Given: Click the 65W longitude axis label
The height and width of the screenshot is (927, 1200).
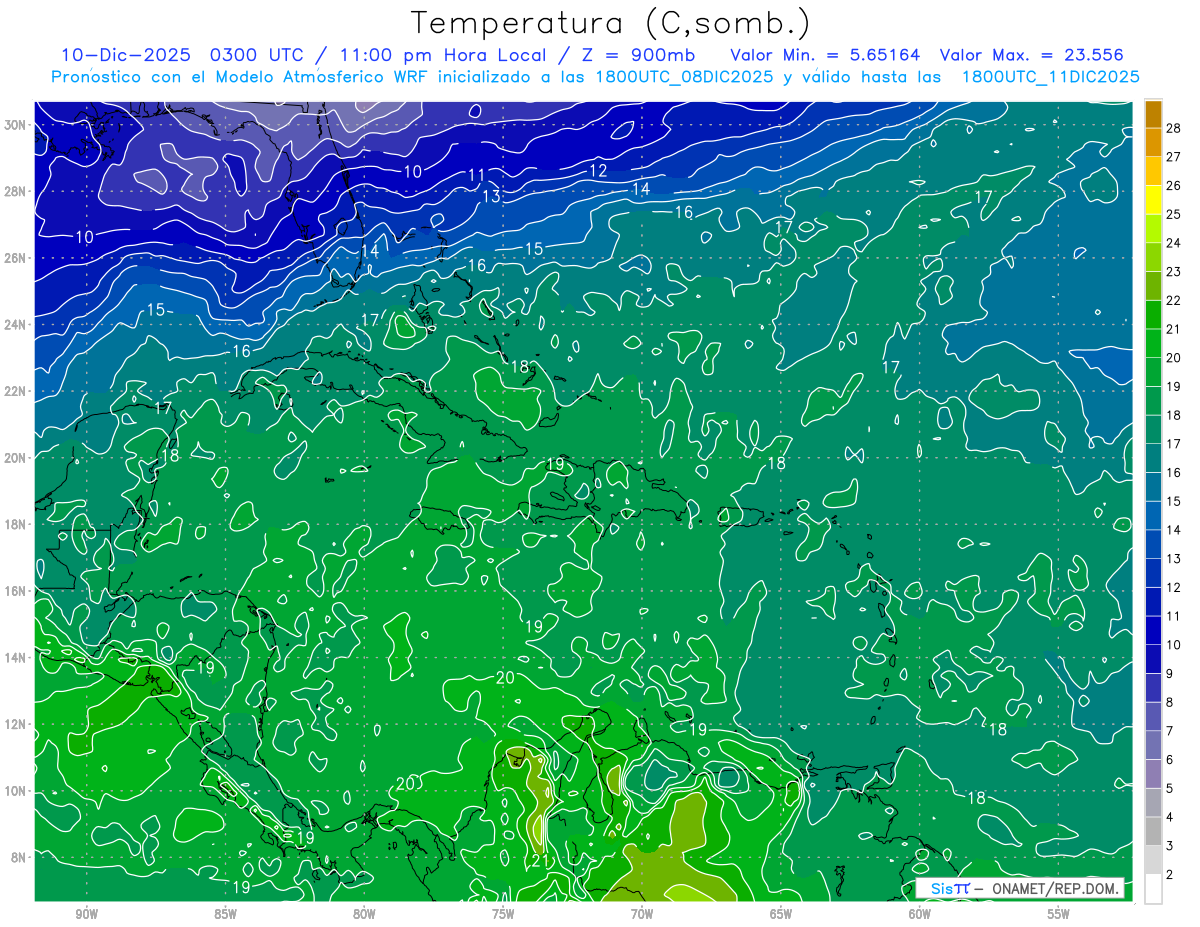Looking at the screenshot, I should point(781,914).
